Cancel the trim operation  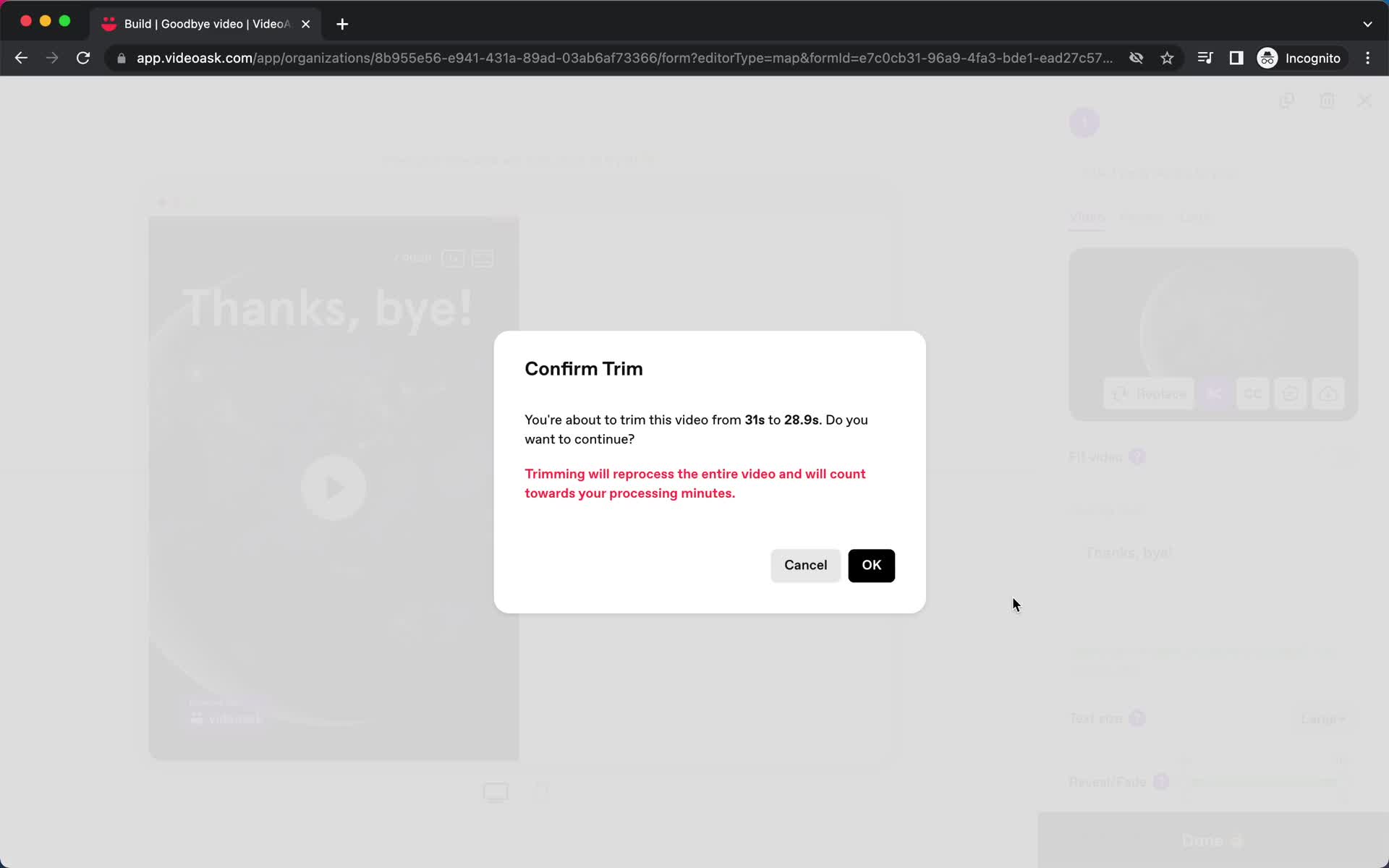coord(805,565)
